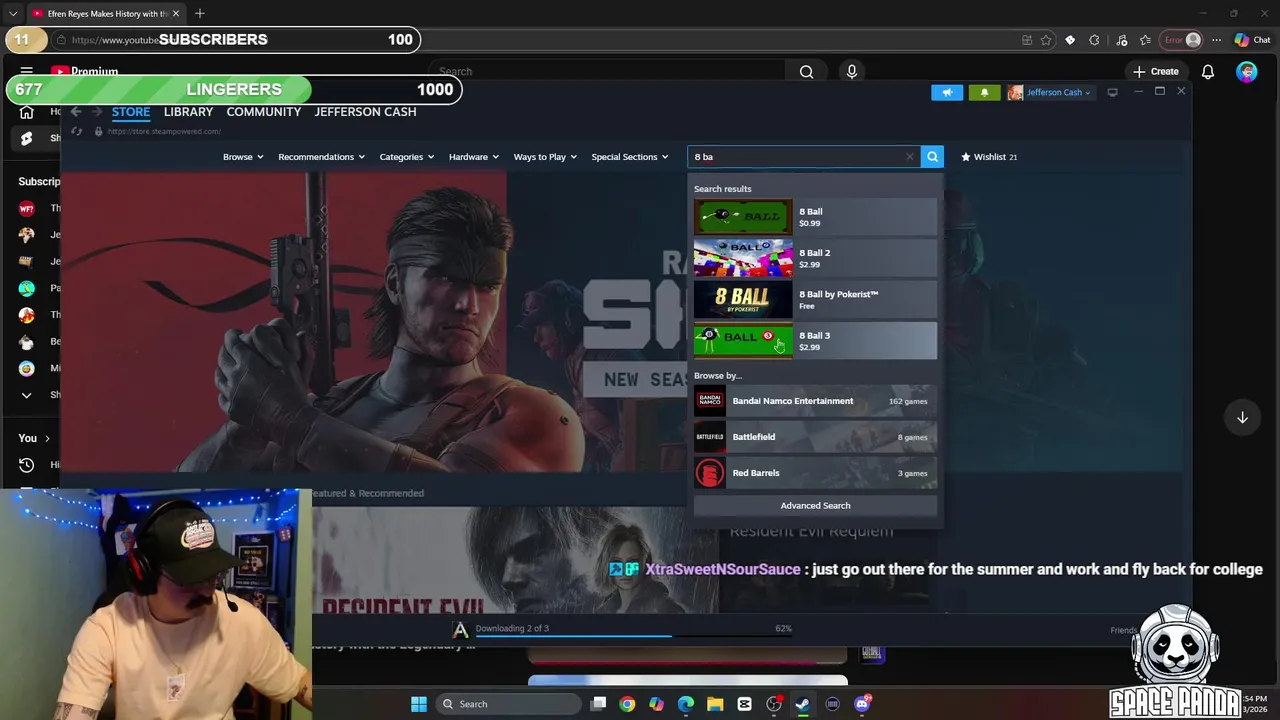Open YouTube notifications bell
Viewport: 1280px width, 720px height.
pyautogui.click(x=1208, y=72)
